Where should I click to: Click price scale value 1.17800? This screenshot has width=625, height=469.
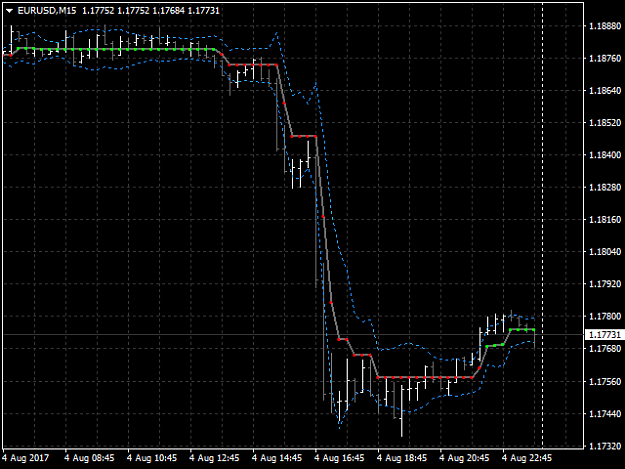coord(605,316)
